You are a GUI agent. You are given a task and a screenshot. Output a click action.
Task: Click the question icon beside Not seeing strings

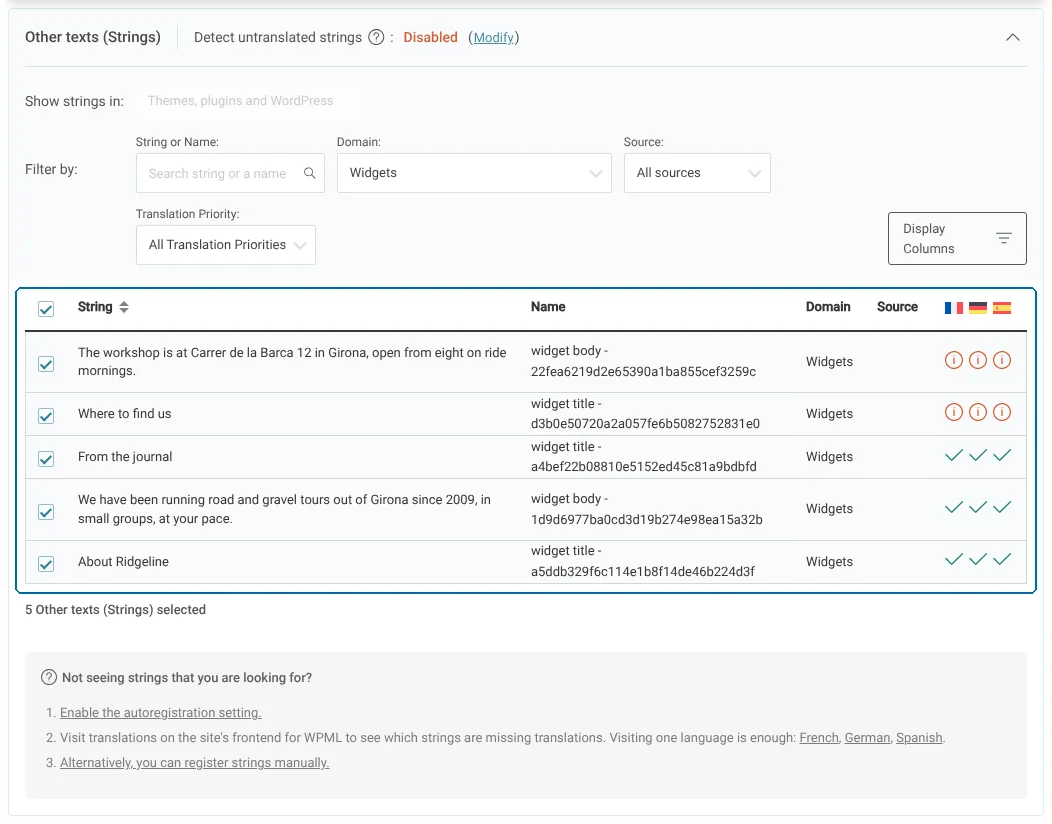[x=49, y=677]
